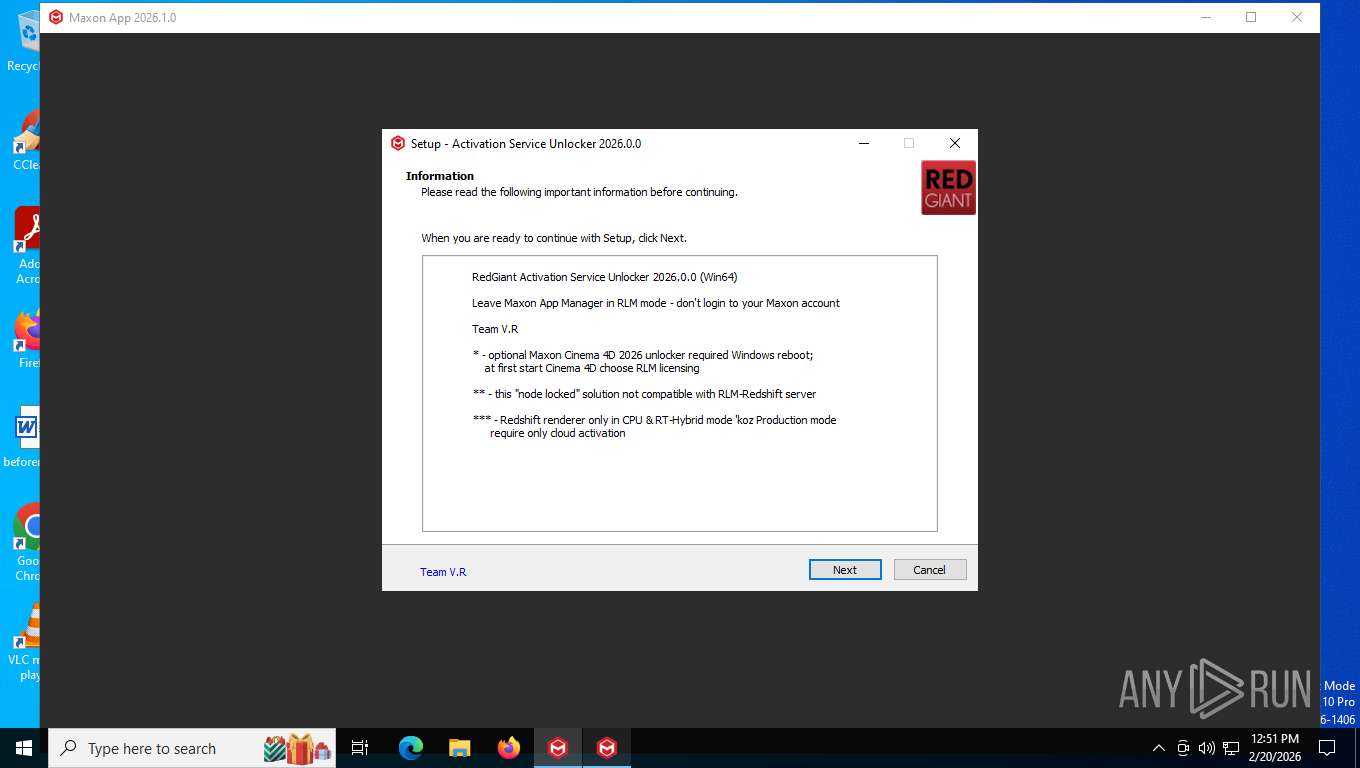Switch to second Maxon taskbar app icon
This screenshot has height=768, width=1360.
[607, 748]
